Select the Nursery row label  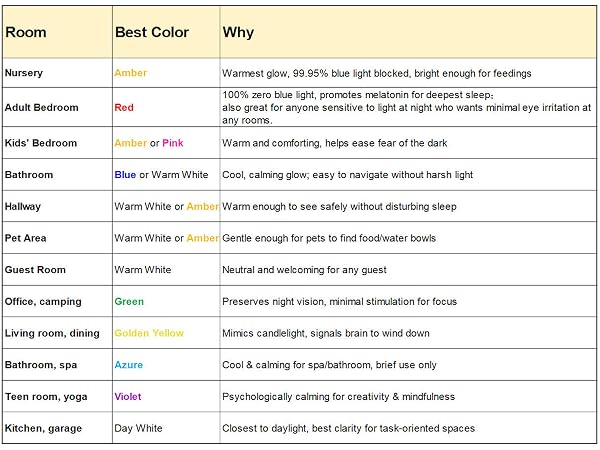coord(24,73)
